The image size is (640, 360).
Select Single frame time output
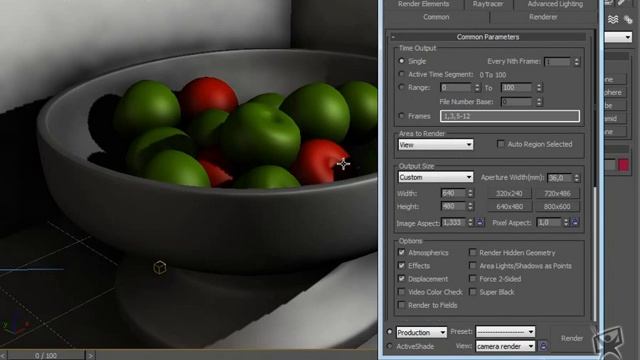[401, 61]
